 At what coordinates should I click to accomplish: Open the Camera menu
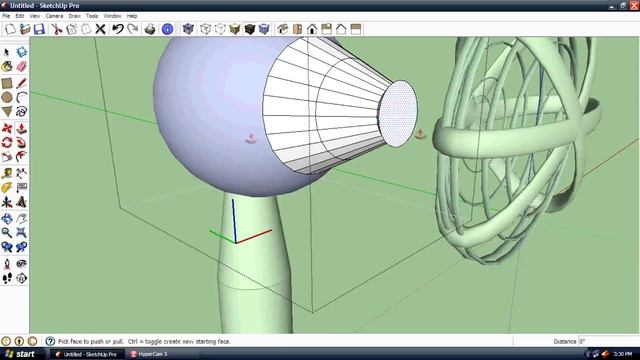click(x=54, y=16)
